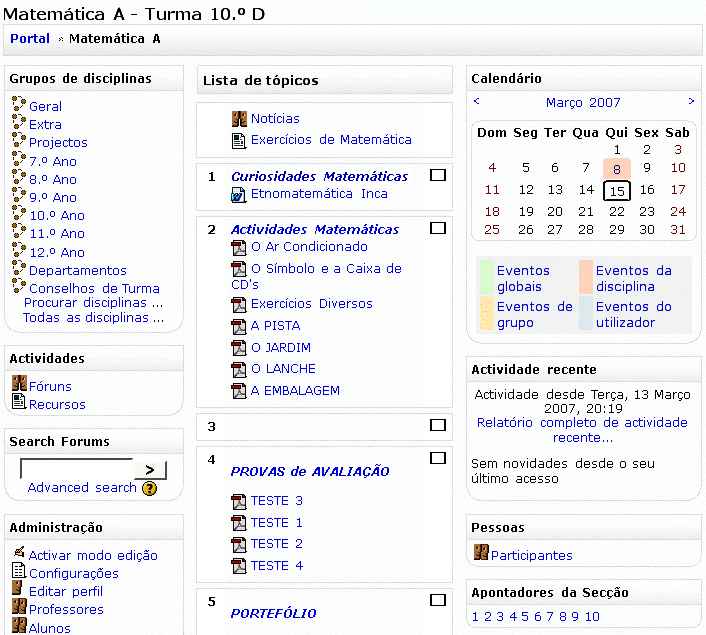Viewport: 706px width, 635px height.
Task: Click the Participantes icon in Pessoas
Action: [x=481, y=554]
